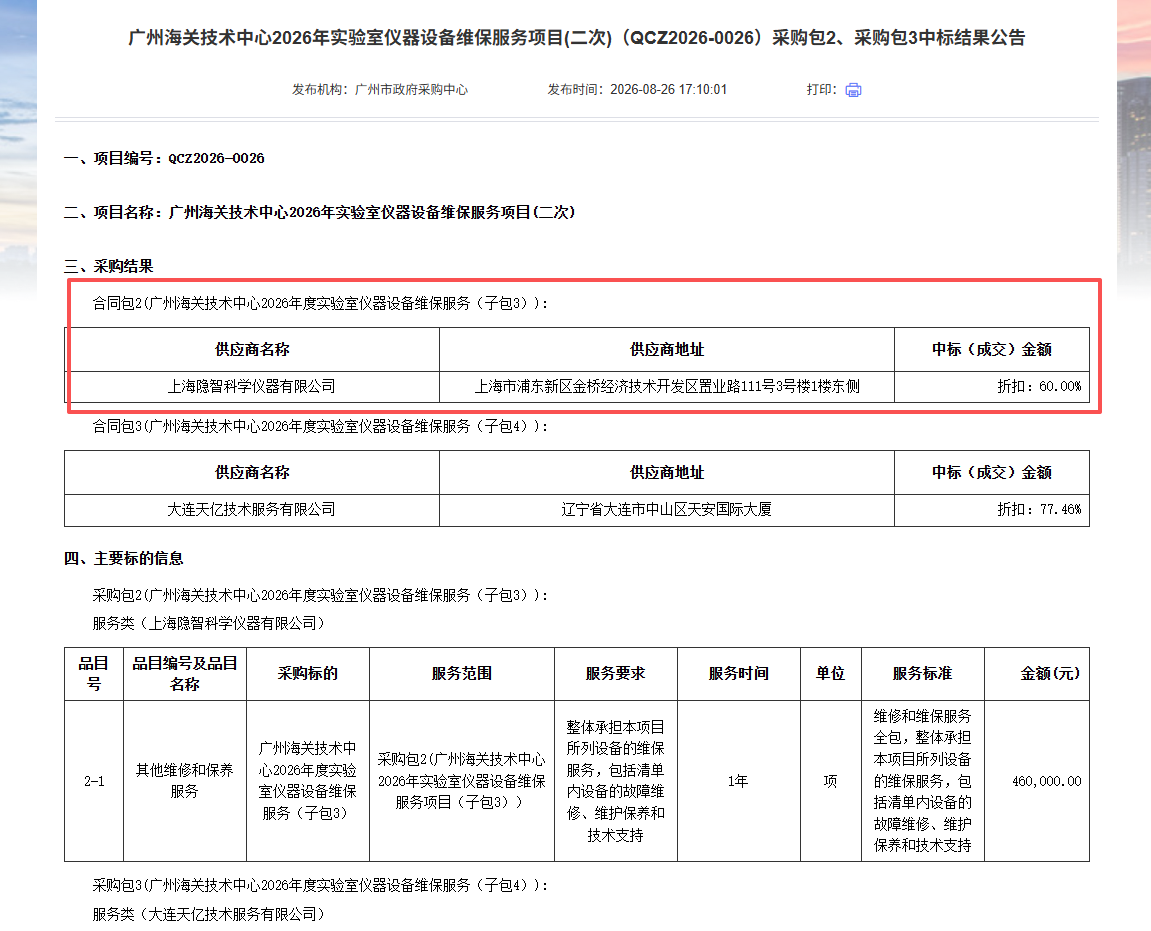Select publisher text 广州市政府采购中心
Screen dimensions: 1151x931
tap(411, 90)
